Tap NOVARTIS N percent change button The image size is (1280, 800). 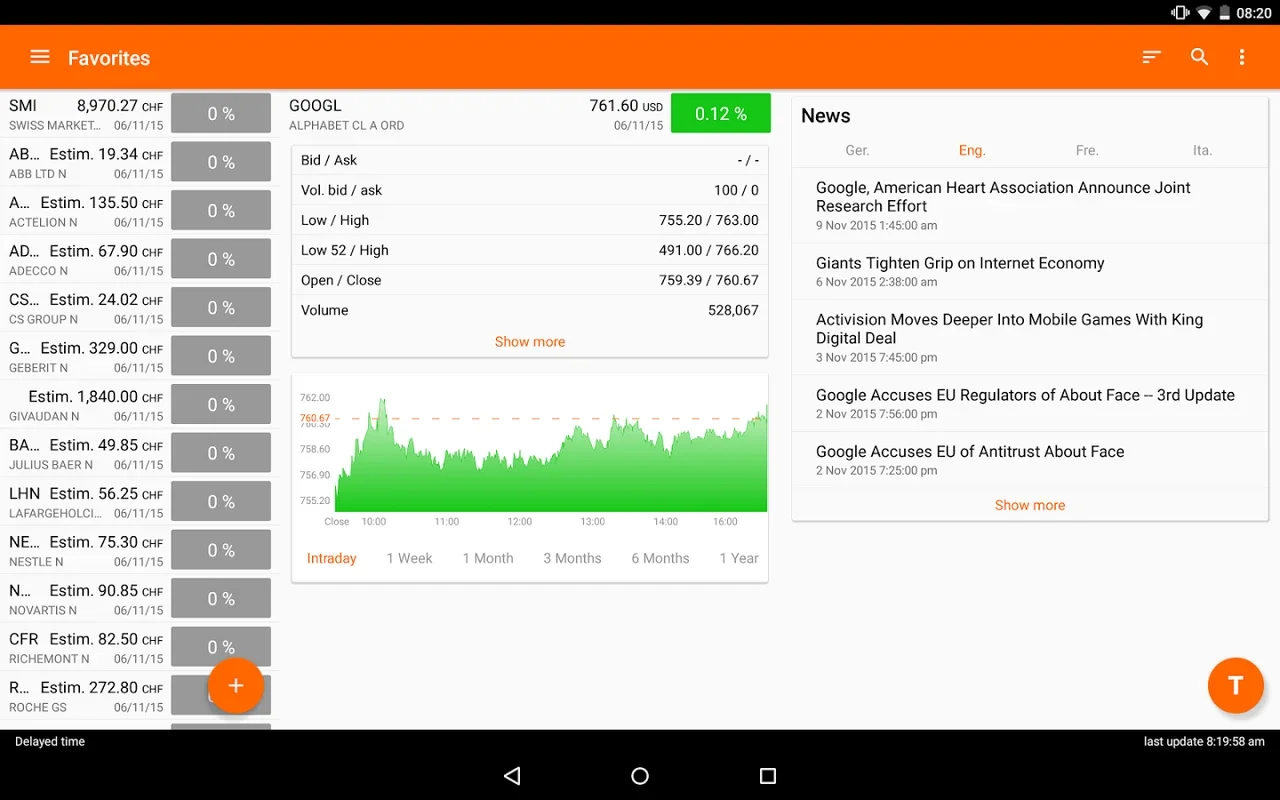(221, 598)
